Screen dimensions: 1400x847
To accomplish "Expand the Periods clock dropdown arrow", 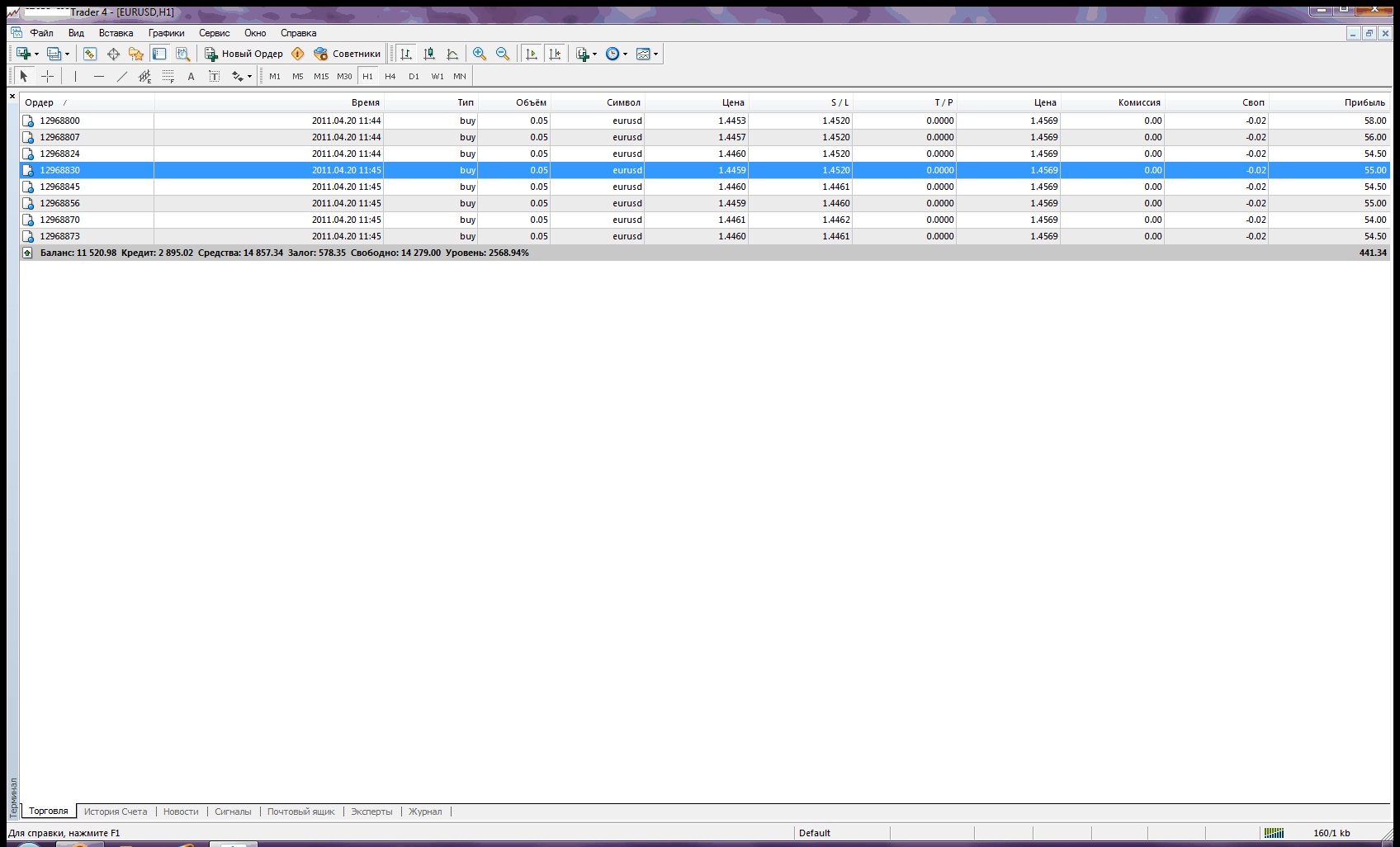I will click(625, 54).
